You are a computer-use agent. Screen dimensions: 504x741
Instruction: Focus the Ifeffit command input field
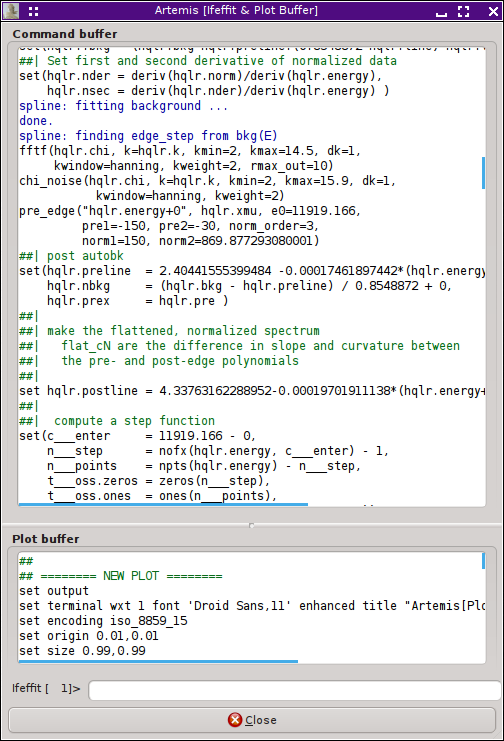point(295,690)
